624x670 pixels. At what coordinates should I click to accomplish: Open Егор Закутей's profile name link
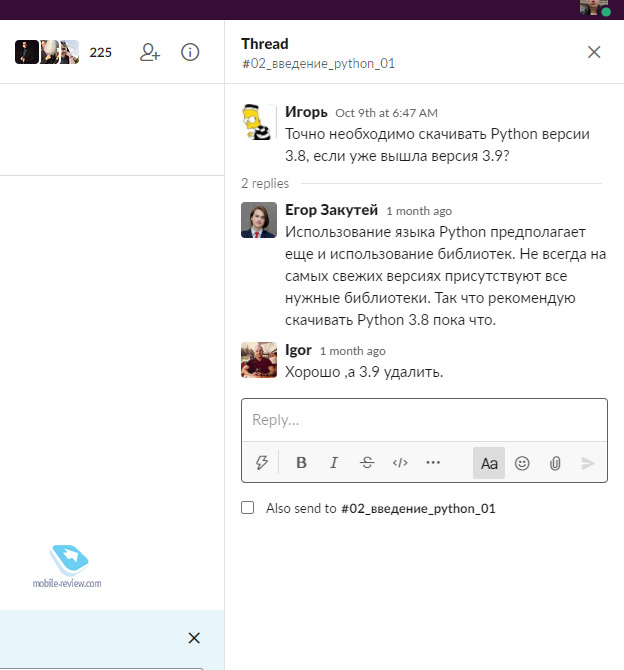[331, 210]
